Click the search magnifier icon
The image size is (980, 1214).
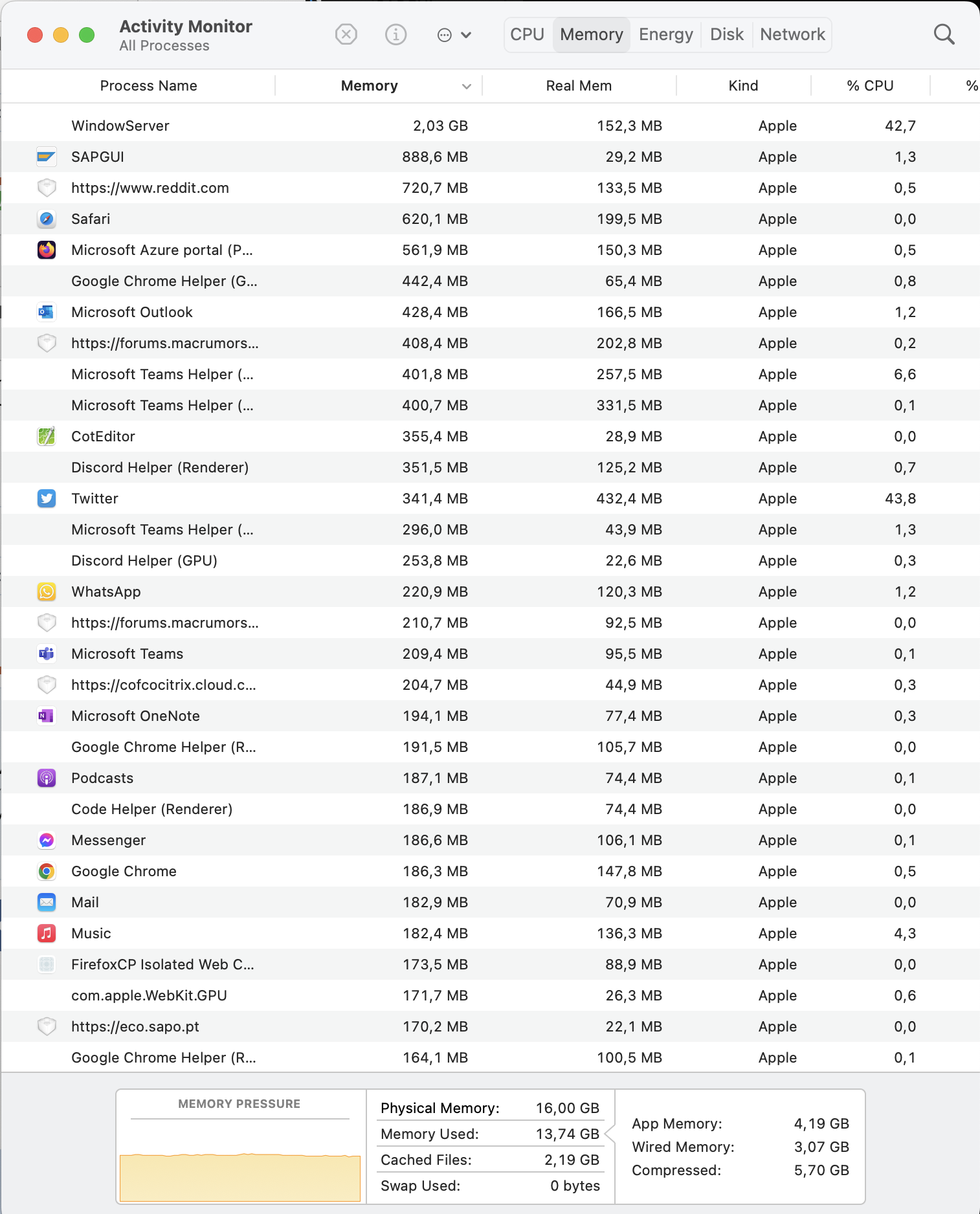(944, 34)
